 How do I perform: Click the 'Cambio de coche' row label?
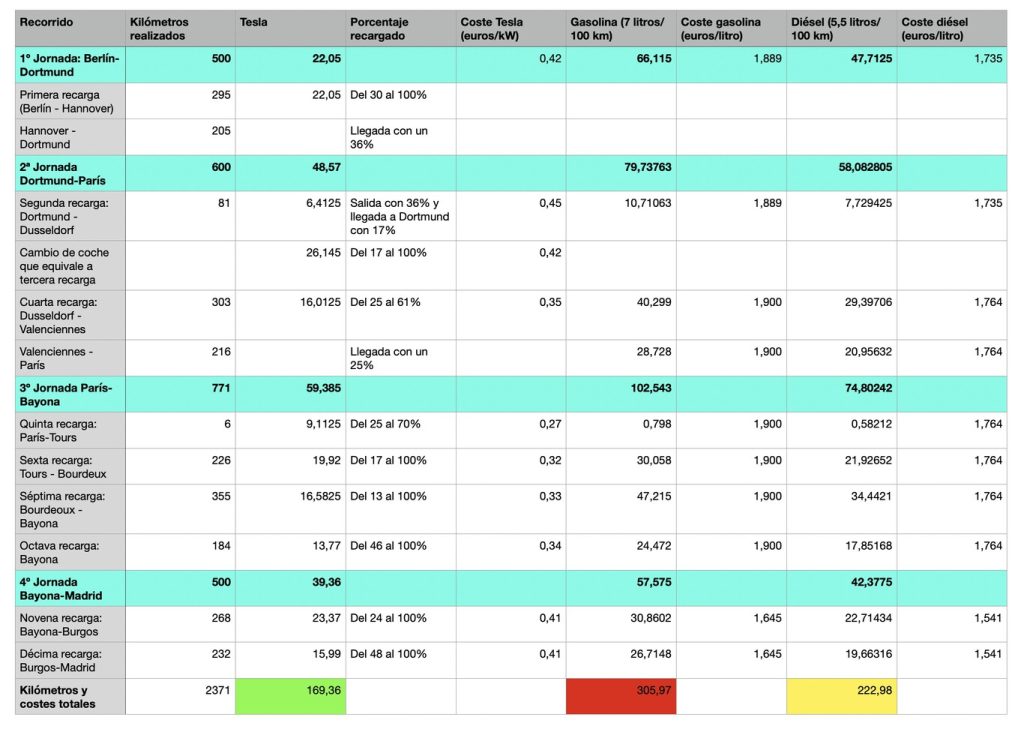click(70, 266)
